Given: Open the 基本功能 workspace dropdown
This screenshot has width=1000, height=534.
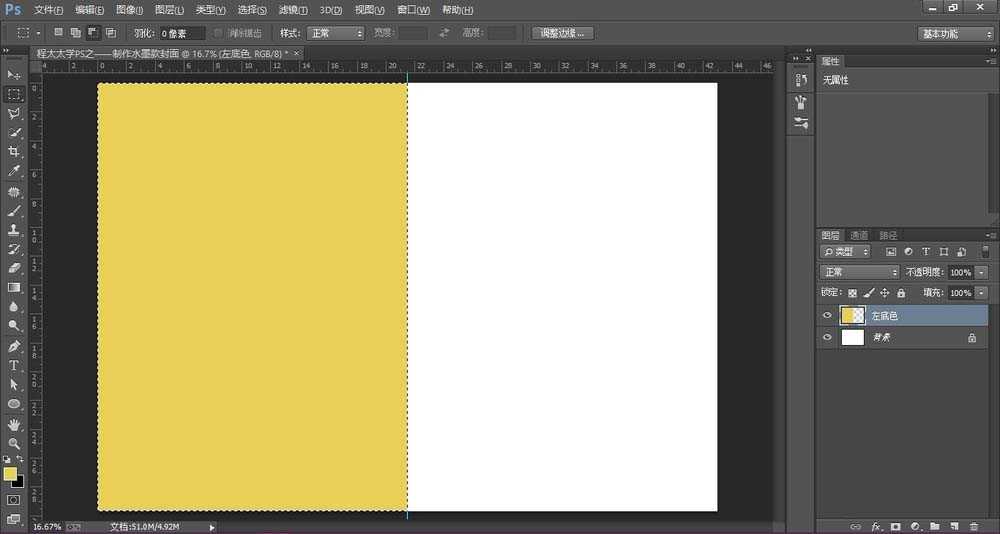Looking at the screenshot, I should point(956,33).
